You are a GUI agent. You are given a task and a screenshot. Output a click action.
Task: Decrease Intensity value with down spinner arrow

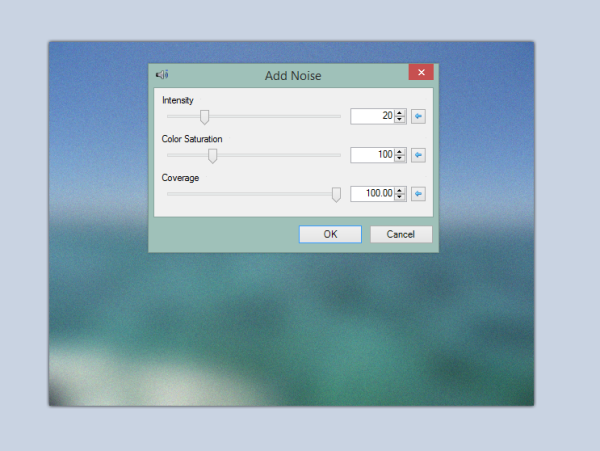coord(399,119)
